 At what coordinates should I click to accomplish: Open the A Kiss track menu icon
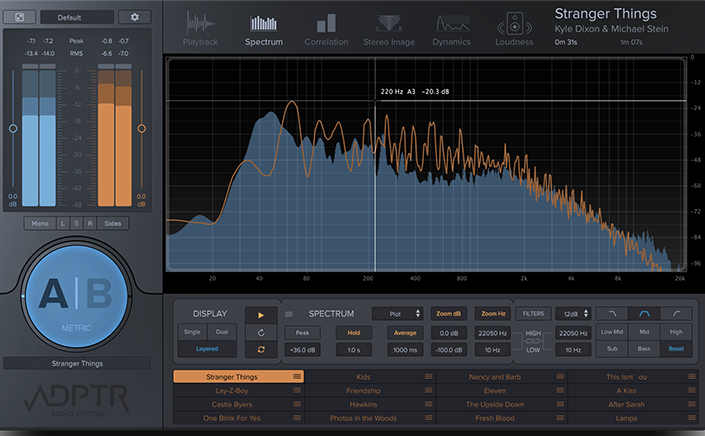click(x=692, y=390)
